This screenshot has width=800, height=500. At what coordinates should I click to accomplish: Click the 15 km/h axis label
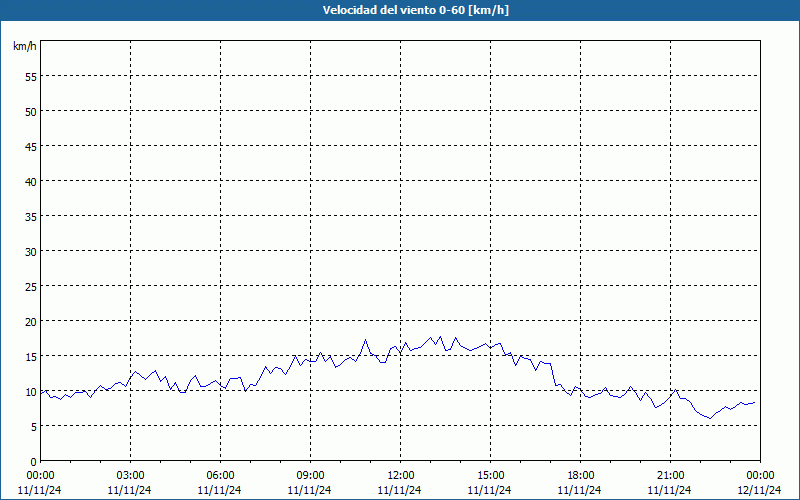[x=31, y=357]
